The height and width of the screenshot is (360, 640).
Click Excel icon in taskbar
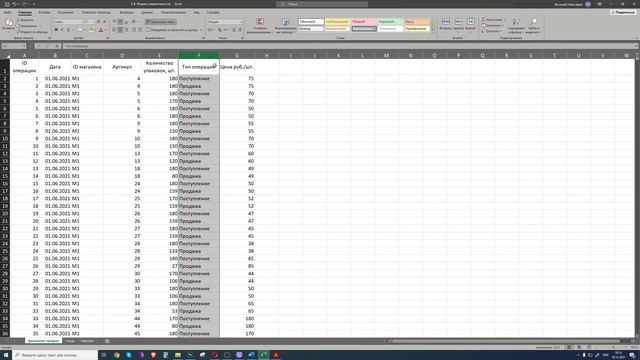pos(264,355)
